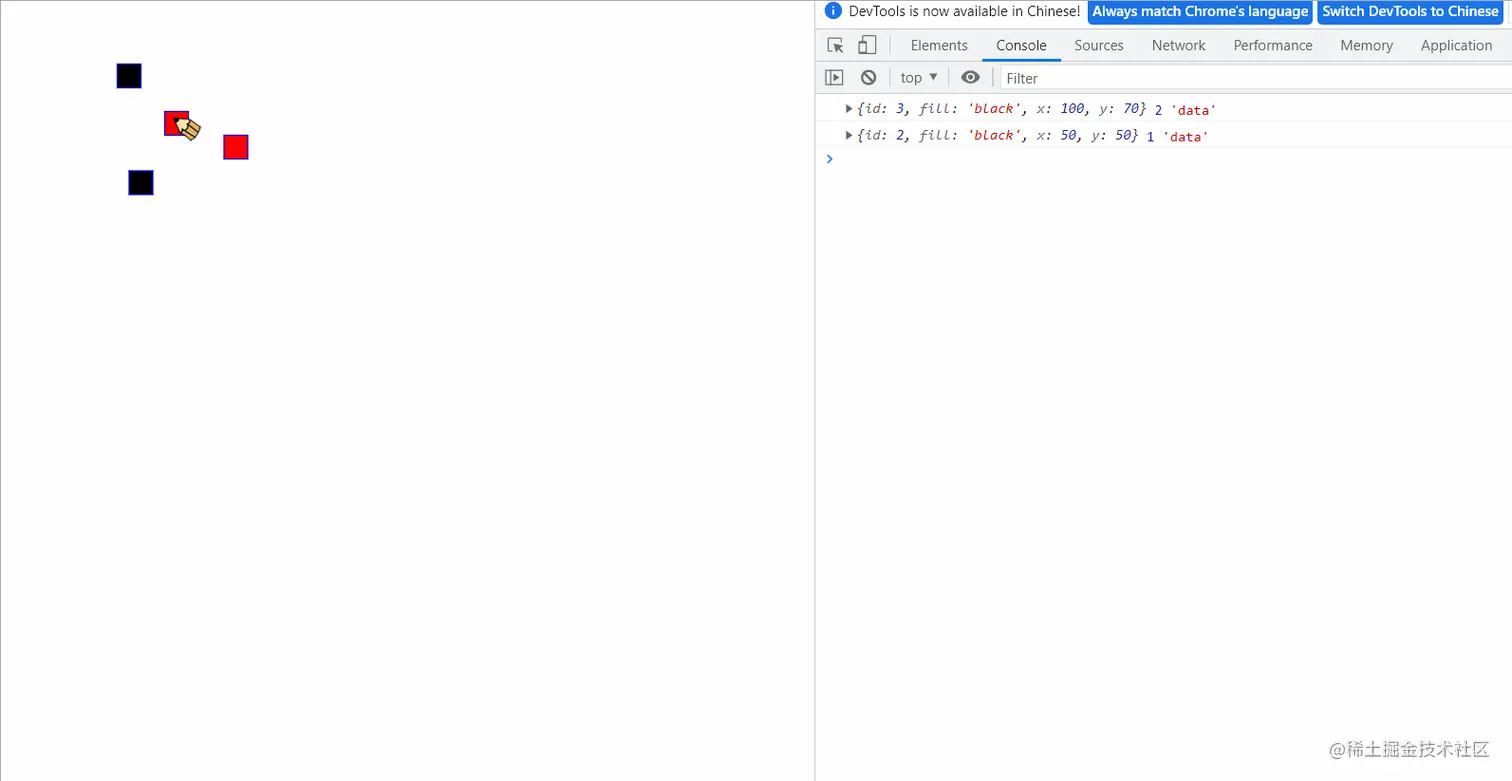The image size is (1512, 781).
Task: Click the red square under the cursor
Action: point(176,123)
